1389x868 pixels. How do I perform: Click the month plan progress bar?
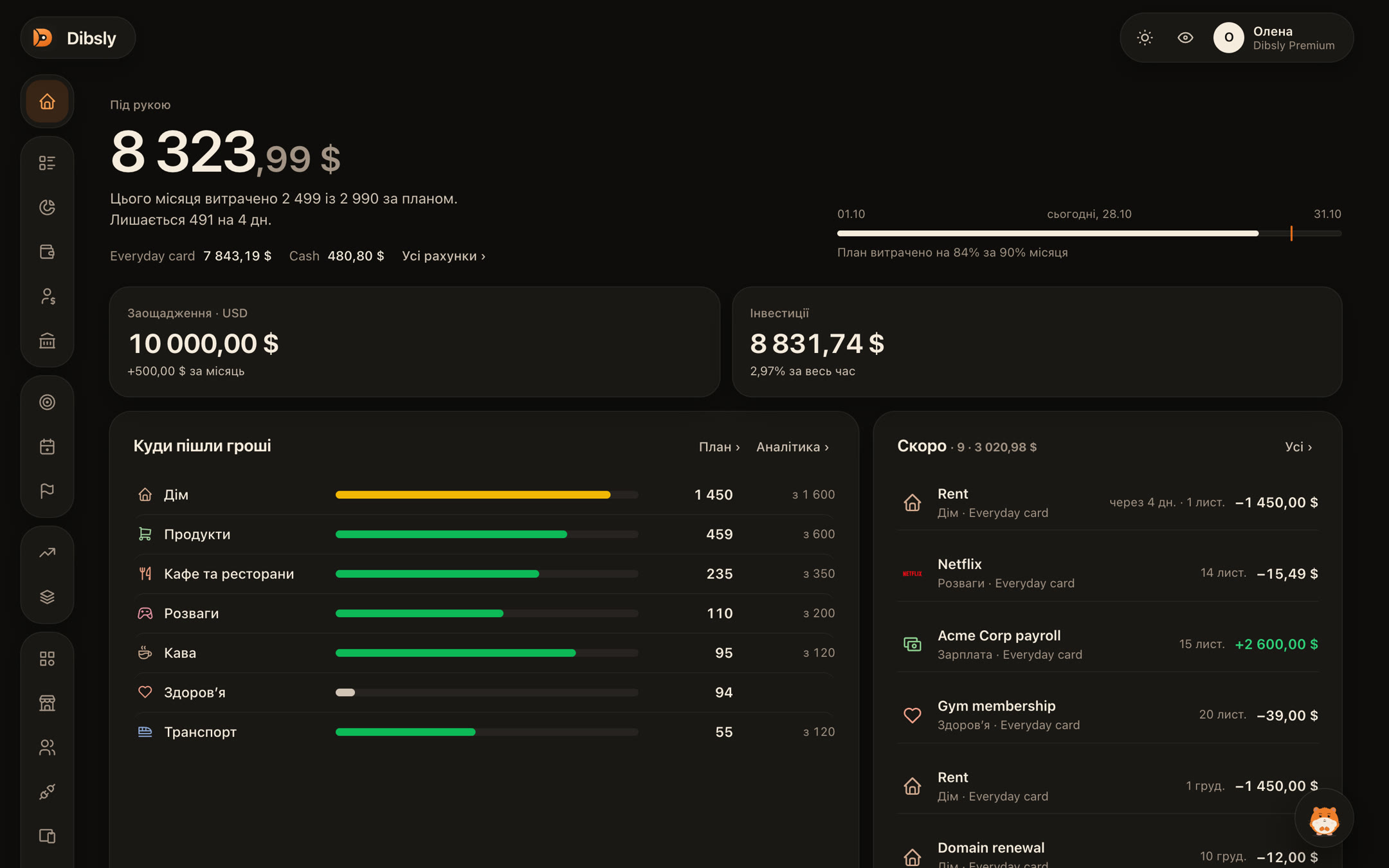click(1089, 233)
